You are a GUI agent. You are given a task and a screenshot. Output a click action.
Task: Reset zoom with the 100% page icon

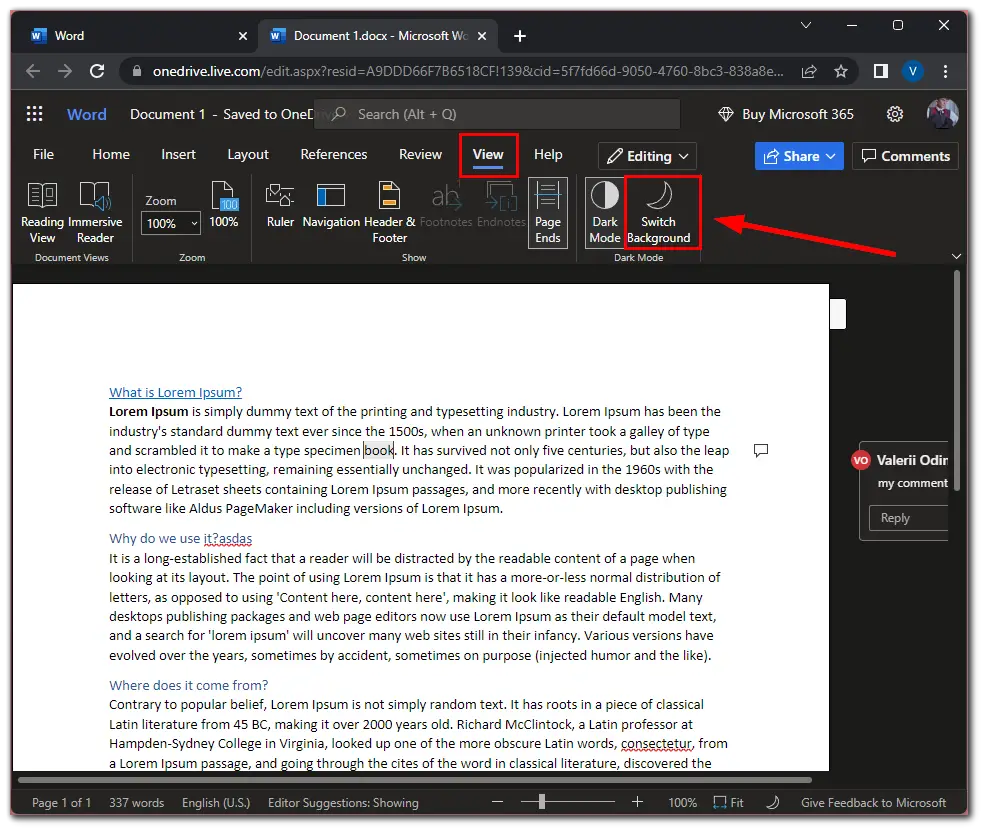tap(224, 204)
